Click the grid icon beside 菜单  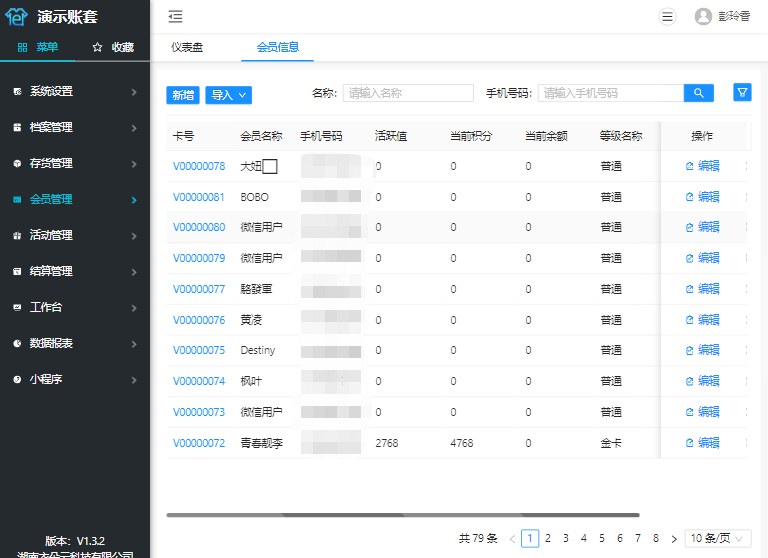tap(22, 47)
